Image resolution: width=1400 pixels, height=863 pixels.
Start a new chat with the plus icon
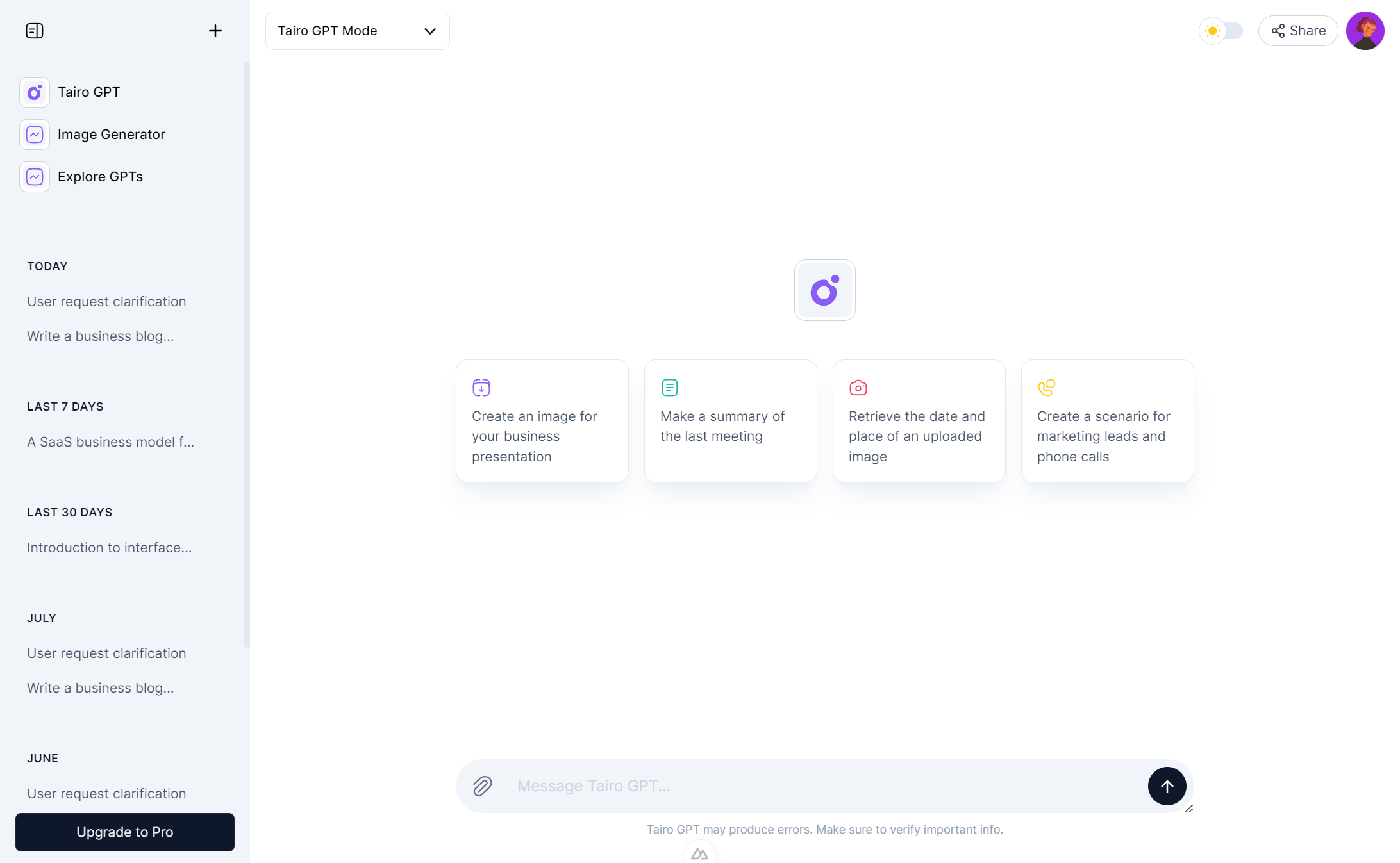[215, 30]
